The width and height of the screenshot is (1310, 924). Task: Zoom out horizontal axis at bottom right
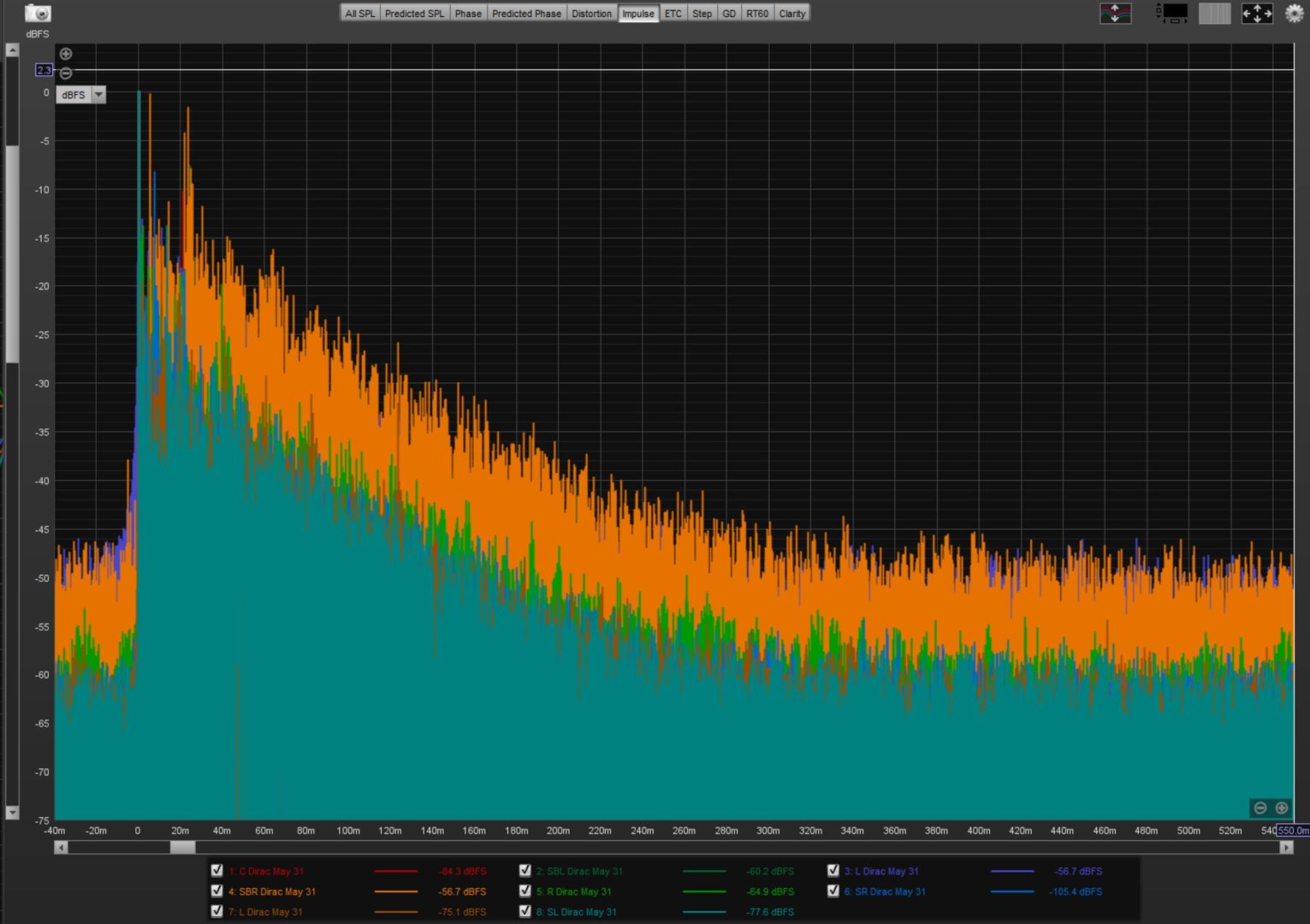pos(1260,808)
